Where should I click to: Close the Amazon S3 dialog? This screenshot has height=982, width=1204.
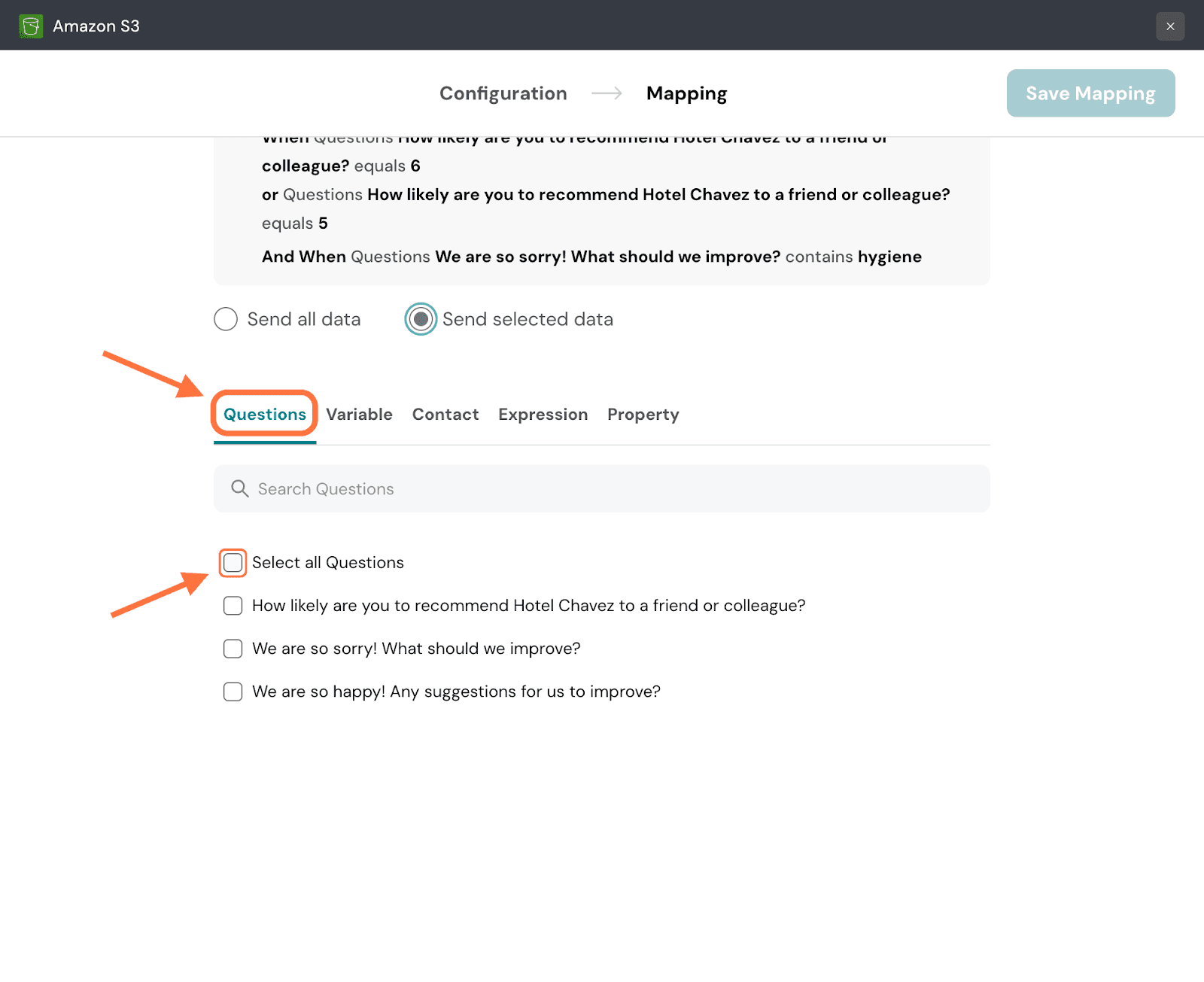(1170, 26)
